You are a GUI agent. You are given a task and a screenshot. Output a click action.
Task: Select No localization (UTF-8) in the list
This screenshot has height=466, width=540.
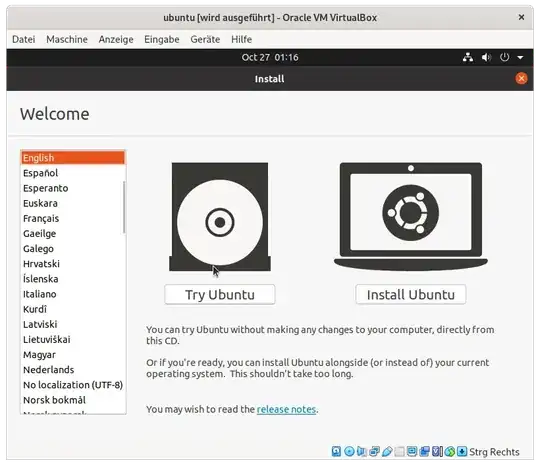[73, 385]
